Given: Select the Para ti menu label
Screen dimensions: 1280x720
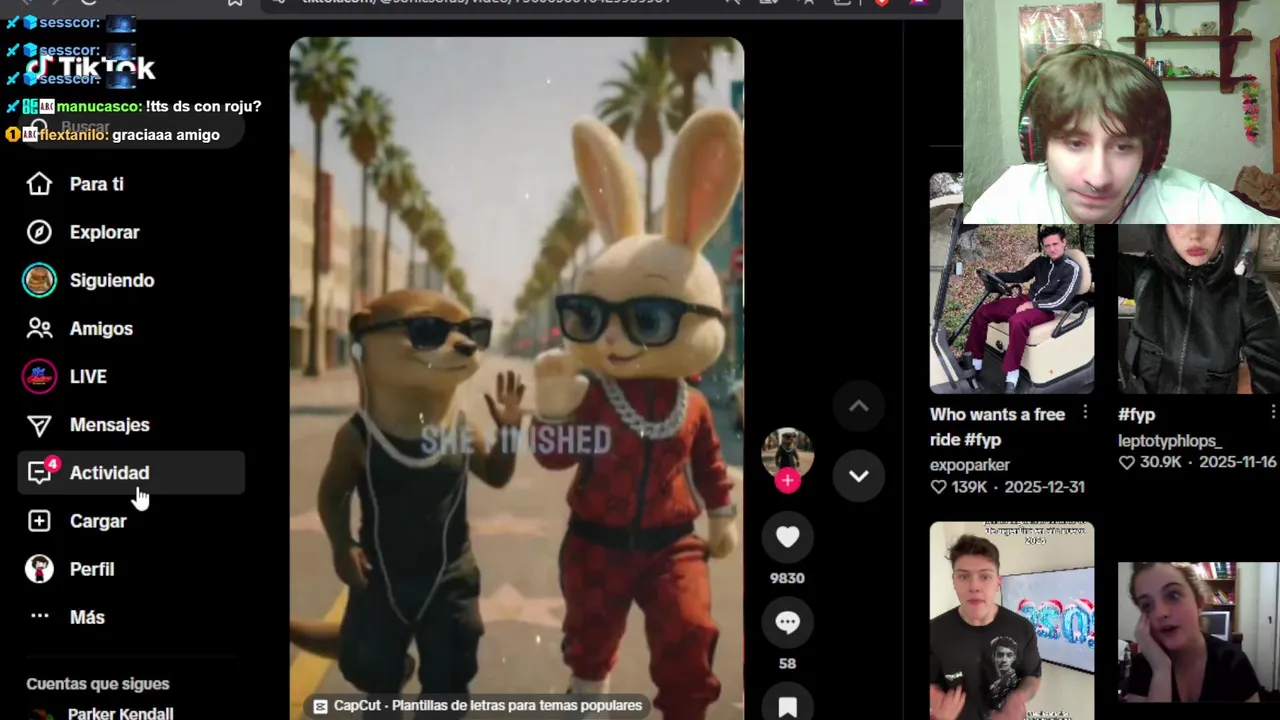Looking at the screenshot, I should 97,184.
